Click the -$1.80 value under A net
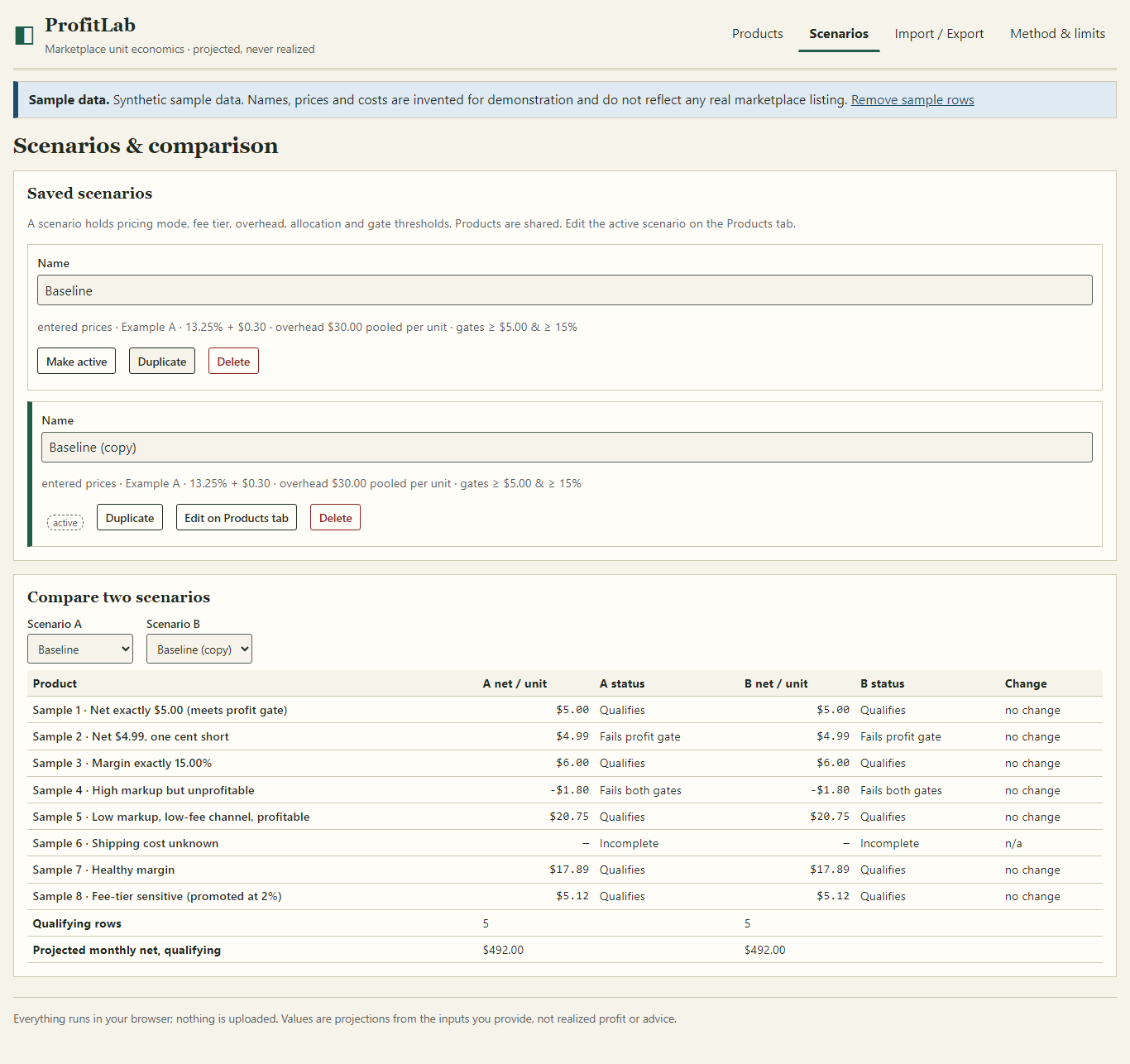Image resolution: width=1130 pixels, height=1064 pixels. click(x=570, y=790)
